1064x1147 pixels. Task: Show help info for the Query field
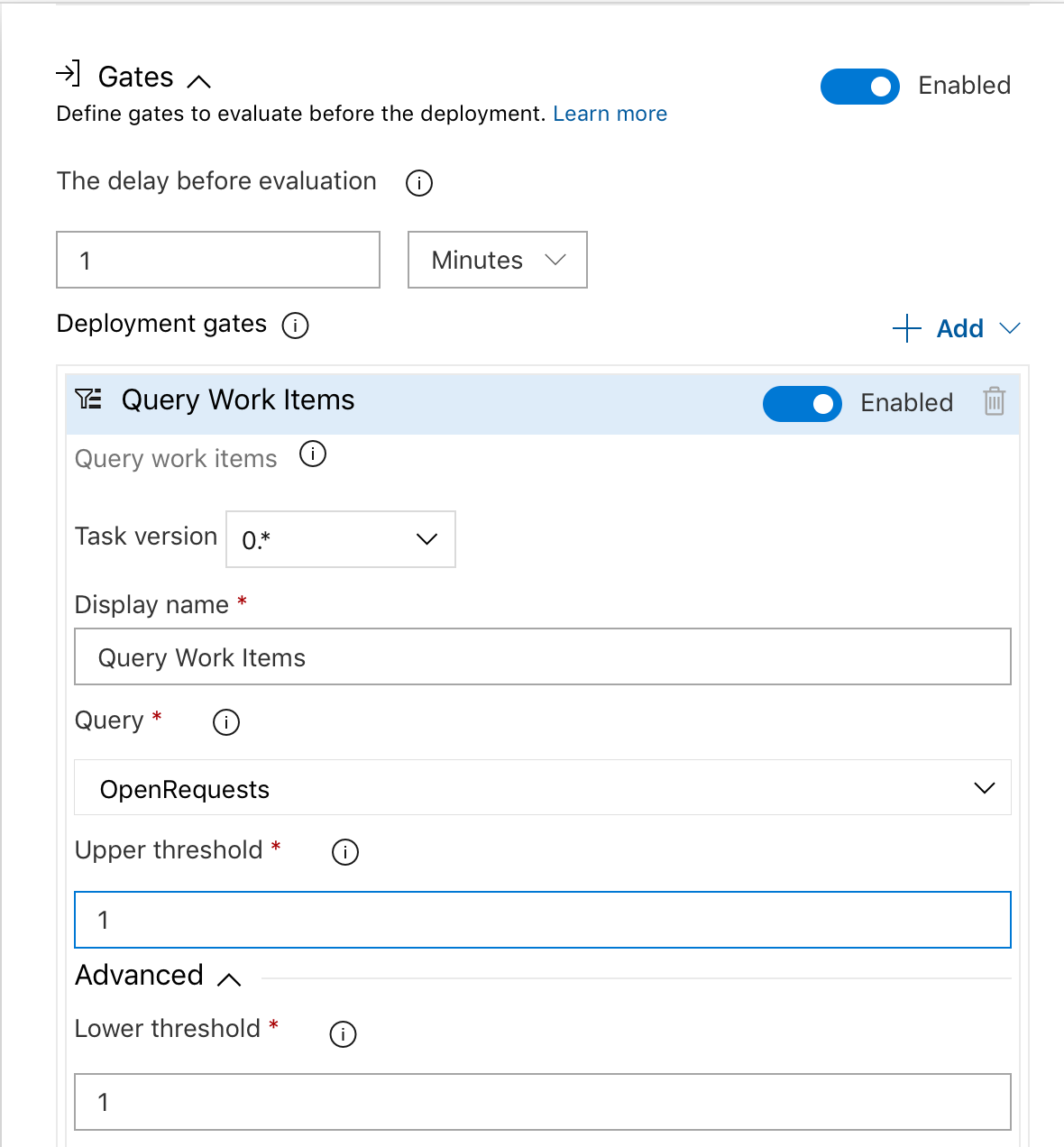(x=226, y=721)
